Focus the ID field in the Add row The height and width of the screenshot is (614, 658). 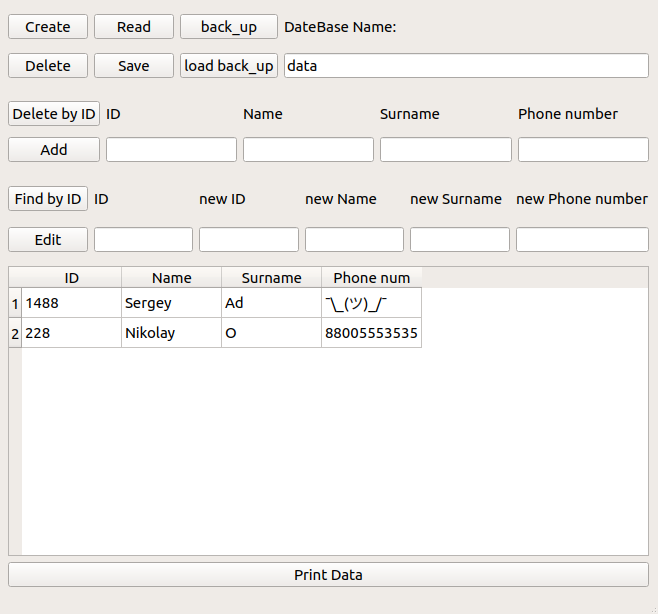point(171,149)
